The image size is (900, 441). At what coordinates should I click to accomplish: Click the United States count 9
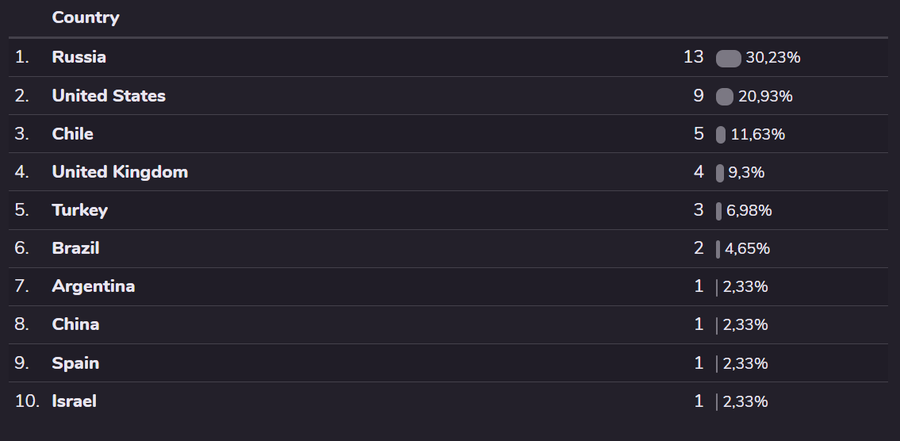pos(699,96)
